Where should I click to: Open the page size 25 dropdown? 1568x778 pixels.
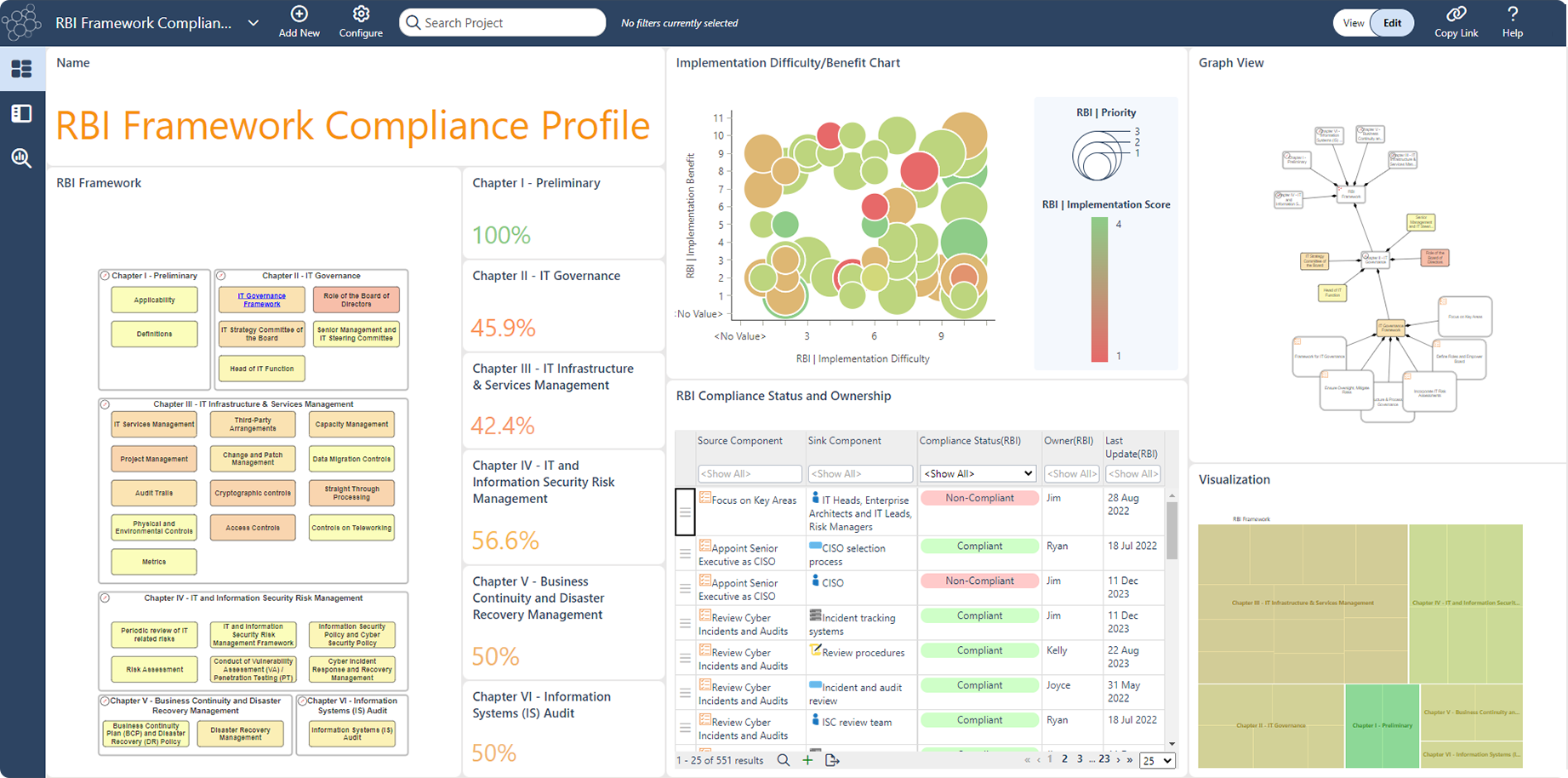(x=1157, y=760)
